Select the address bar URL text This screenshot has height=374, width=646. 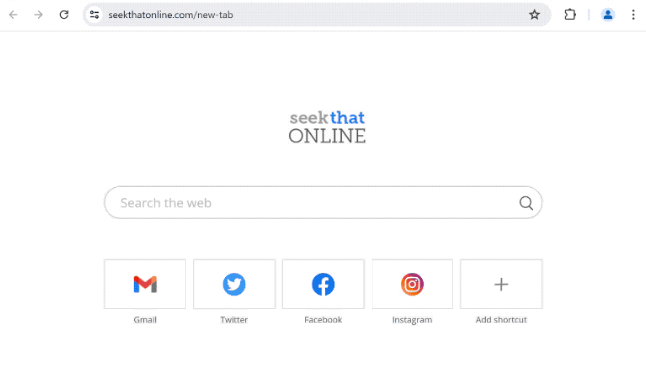(171, 15)
